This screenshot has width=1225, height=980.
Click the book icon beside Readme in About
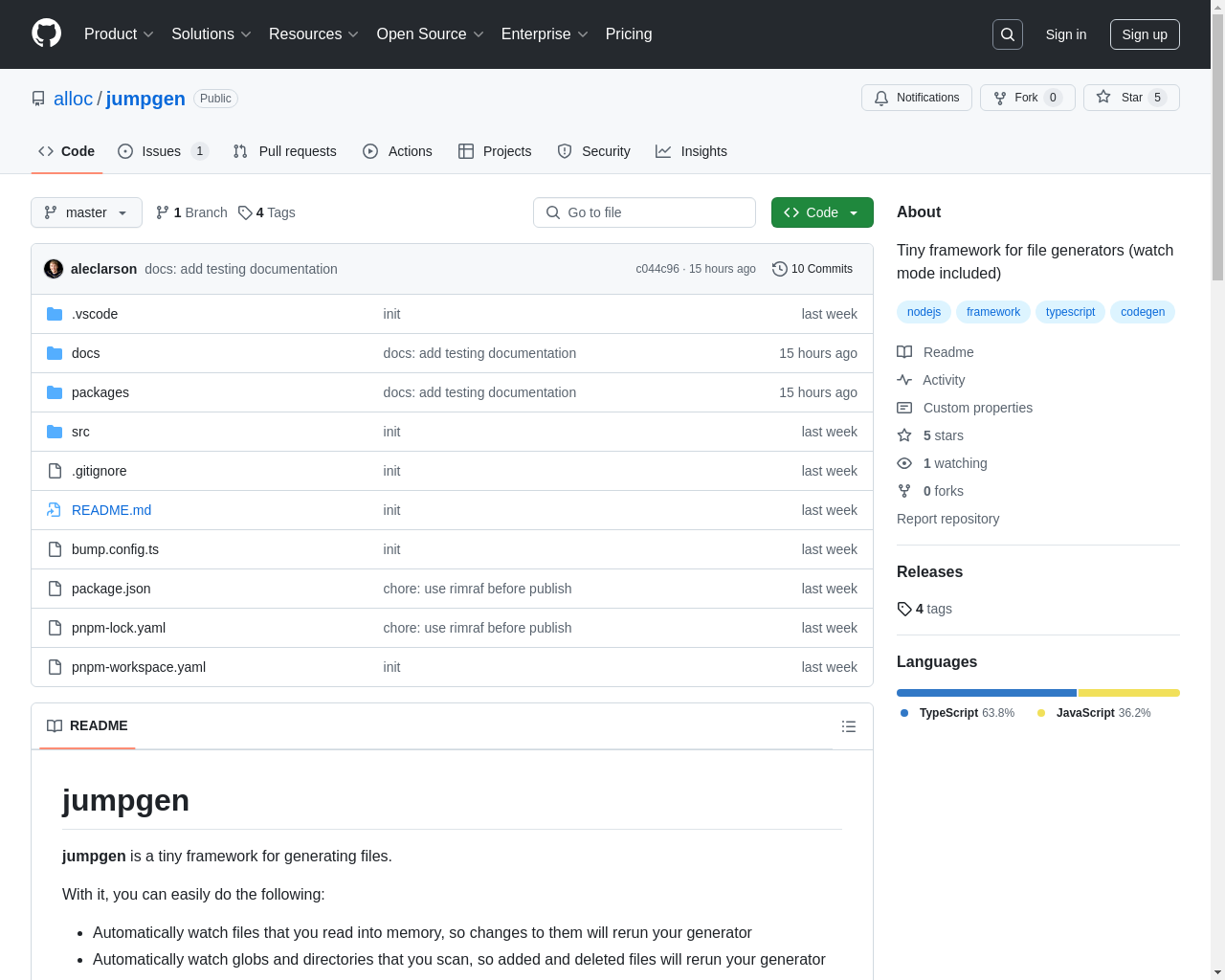coord(904,352)
